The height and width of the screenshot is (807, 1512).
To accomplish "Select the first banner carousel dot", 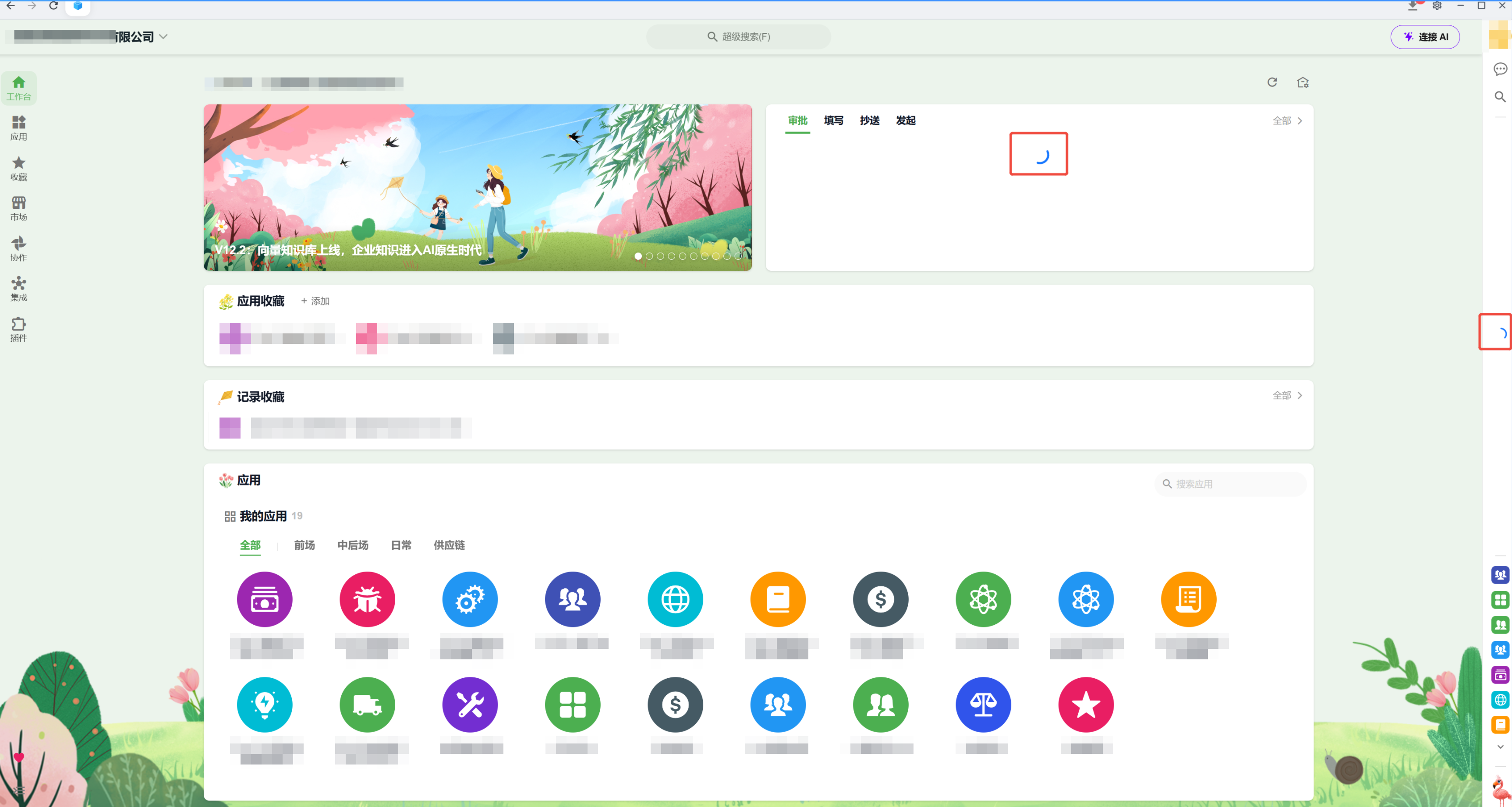I will click(x=638, y=256).
